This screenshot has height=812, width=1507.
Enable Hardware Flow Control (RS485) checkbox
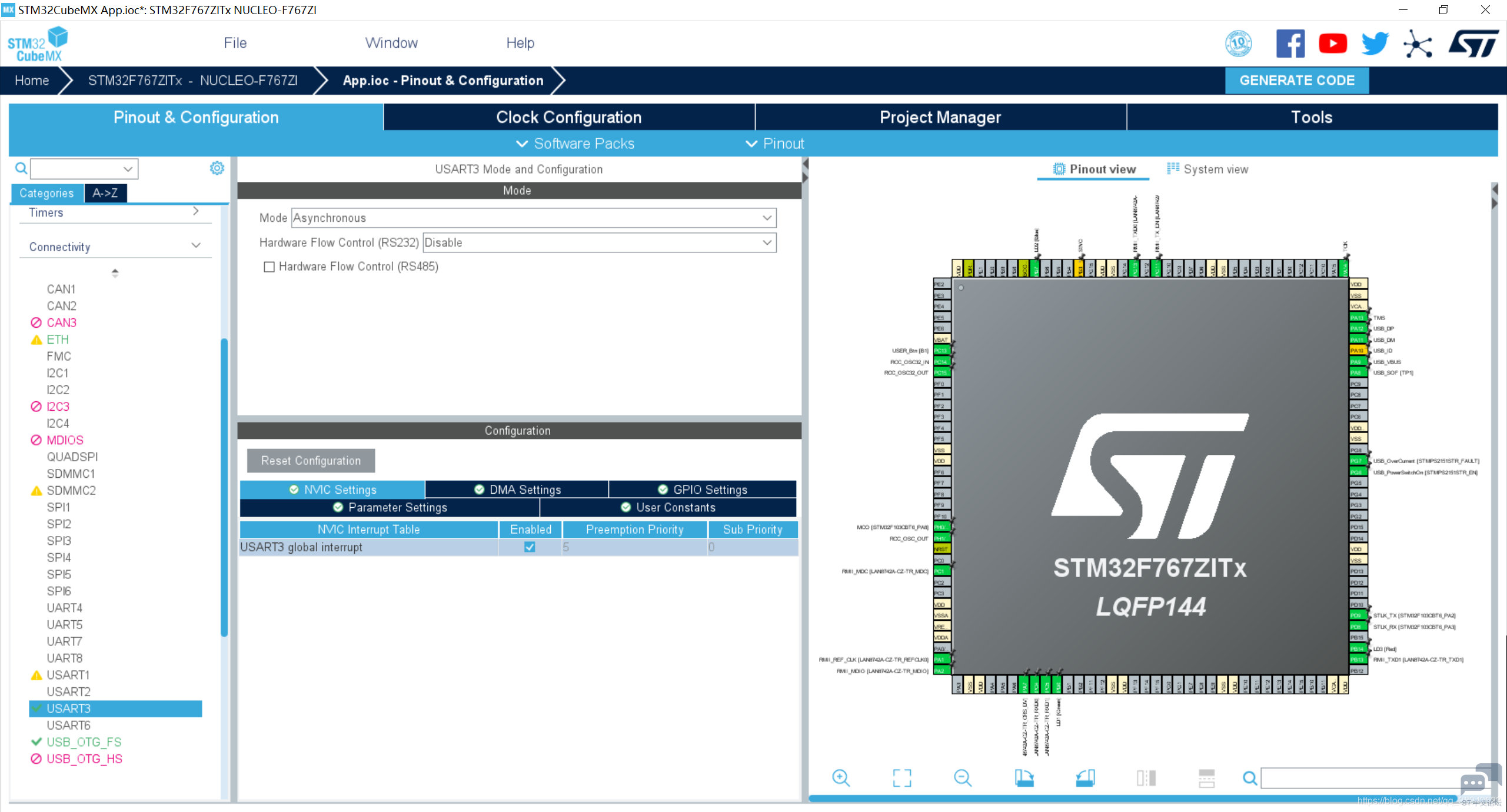pyautogui.click(x=269, y=267)
